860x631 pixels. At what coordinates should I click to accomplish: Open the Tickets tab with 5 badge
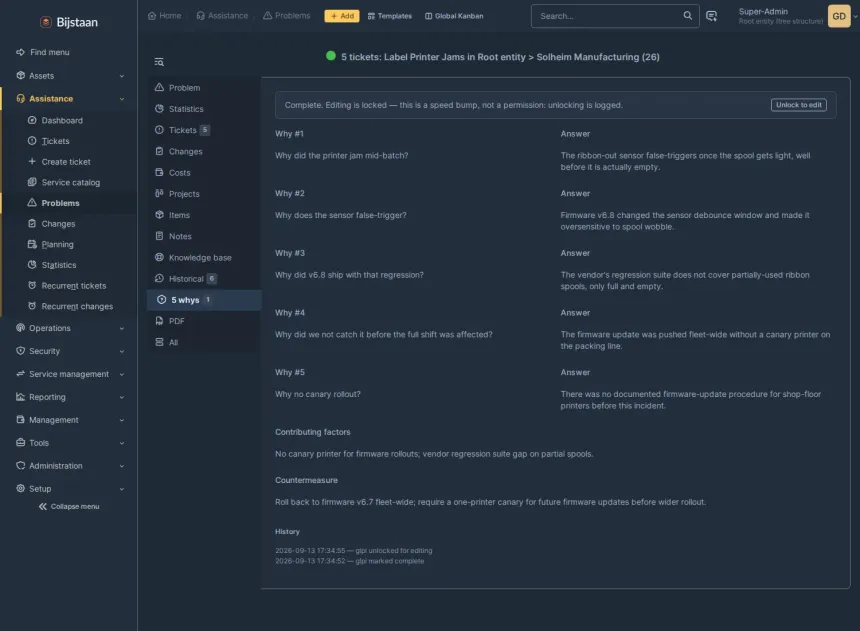(203, 130)
